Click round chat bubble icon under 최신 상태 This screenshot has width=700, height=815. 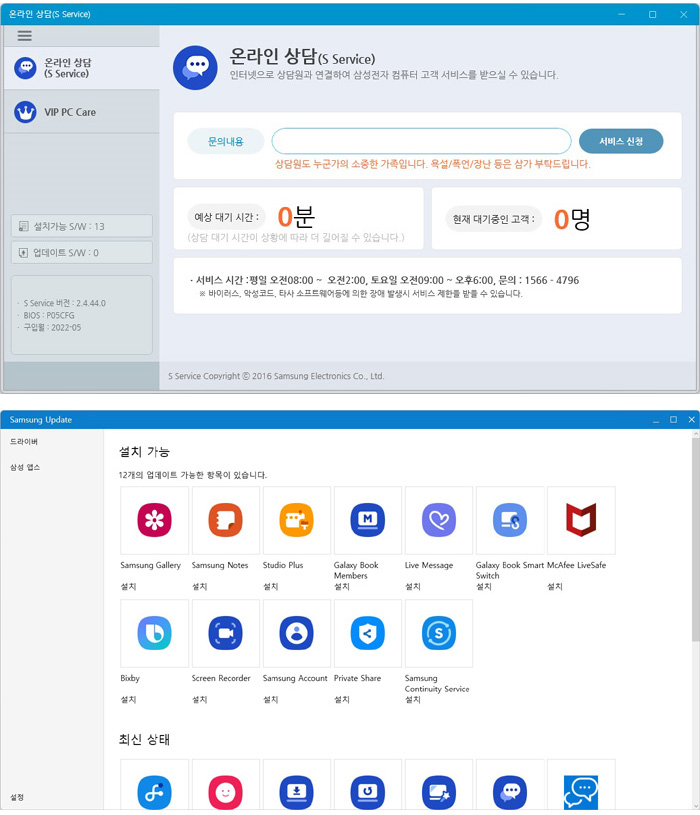(x=510, y=792)
